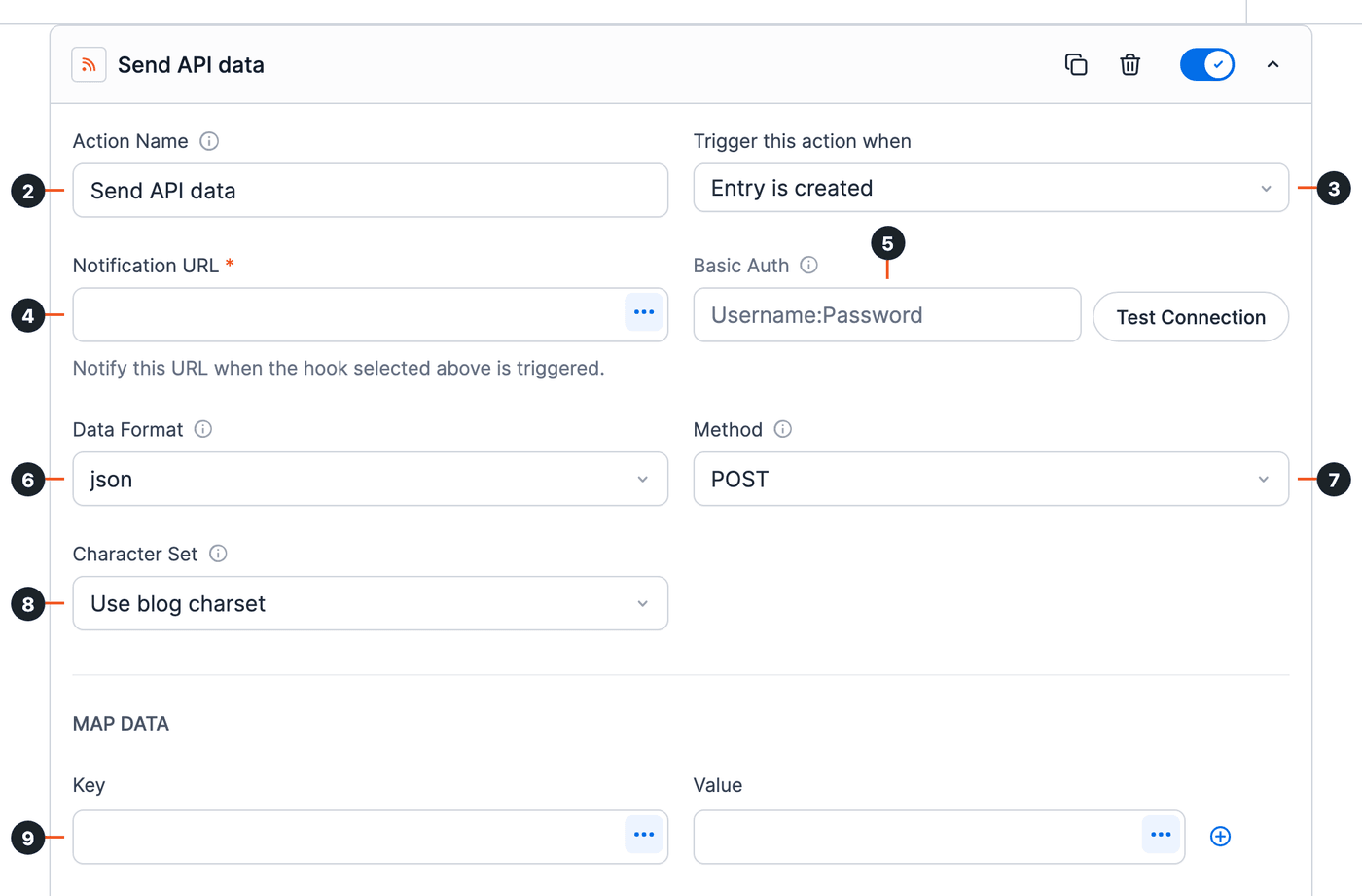1362x896 pixels.
Task: Click the 'Notify this URL when the hook' hint
Action: coord(339,368)
